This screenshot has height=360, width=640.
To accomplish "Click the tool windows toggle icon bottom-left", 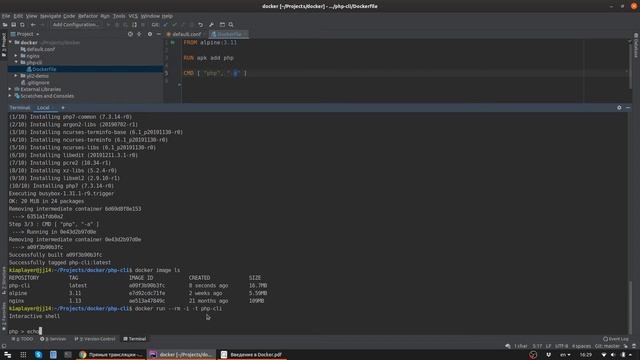I will pos(4,346).
